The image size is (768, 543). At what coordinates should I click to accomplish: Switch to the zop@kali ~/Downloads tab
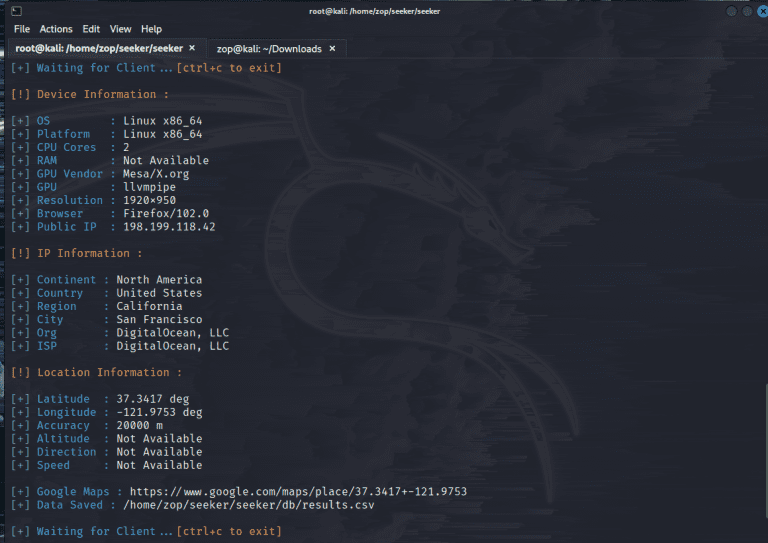coord(268,48)
